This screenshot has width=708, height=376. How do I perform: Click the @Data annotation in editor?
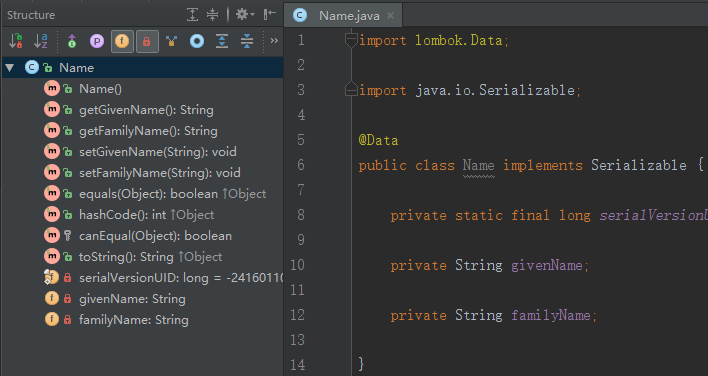coord(378,140)
